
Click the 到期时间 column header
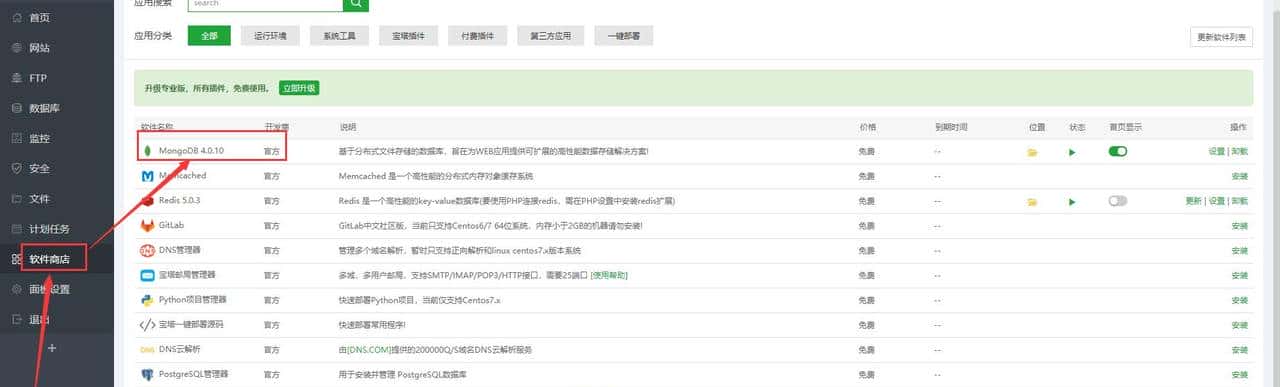point(951,127)
